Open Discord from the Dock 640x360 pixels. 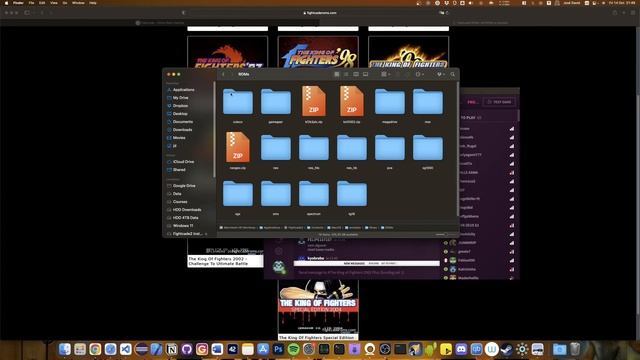coord(461,349)
